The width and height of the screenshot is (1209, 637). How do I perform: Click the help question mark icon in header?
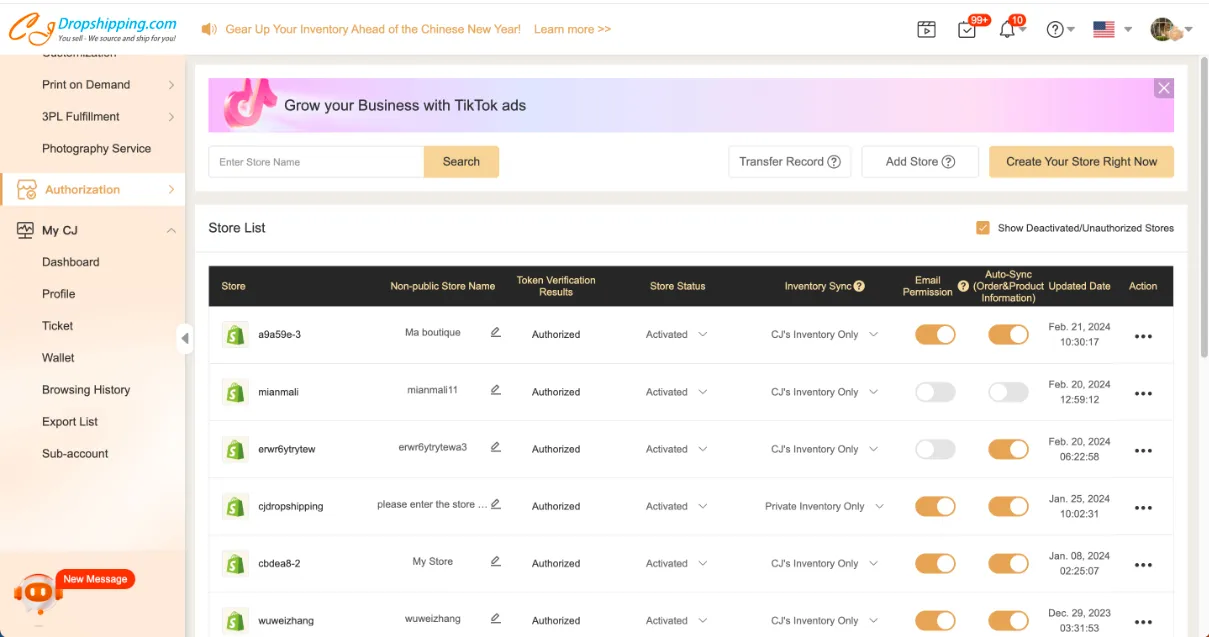(1055, 30)
